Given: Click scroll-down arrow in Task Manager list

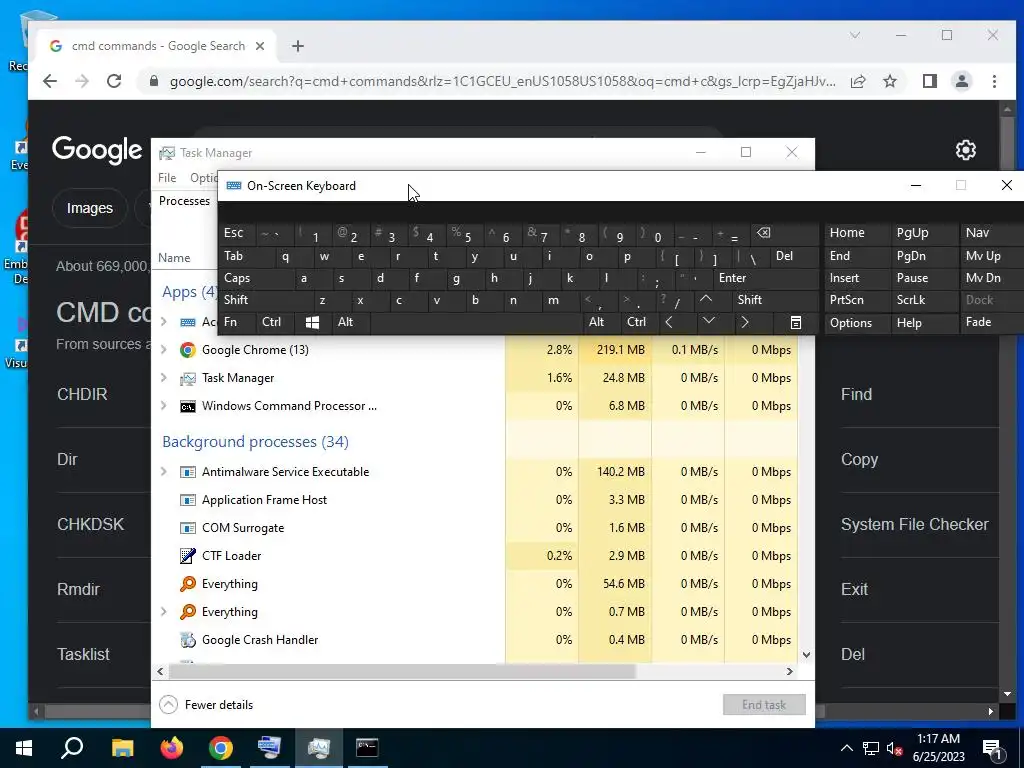Looking at the screenshot, I should pos(806,655).
